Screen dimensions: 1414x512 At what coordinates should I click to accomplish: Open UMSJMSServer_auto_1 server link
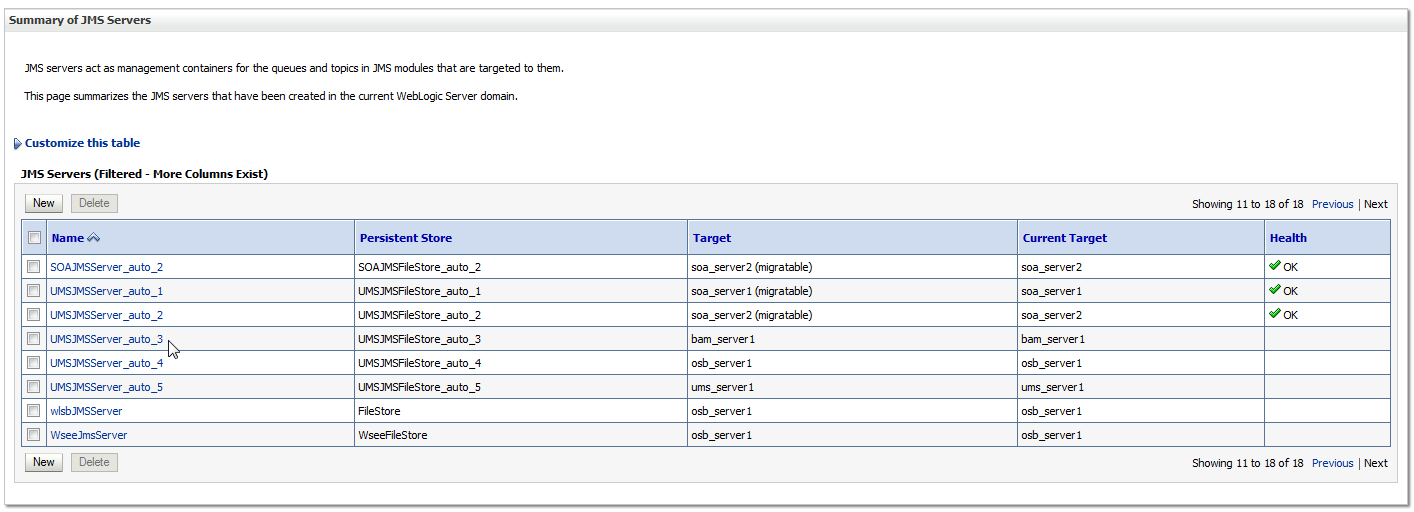[106, 291]
